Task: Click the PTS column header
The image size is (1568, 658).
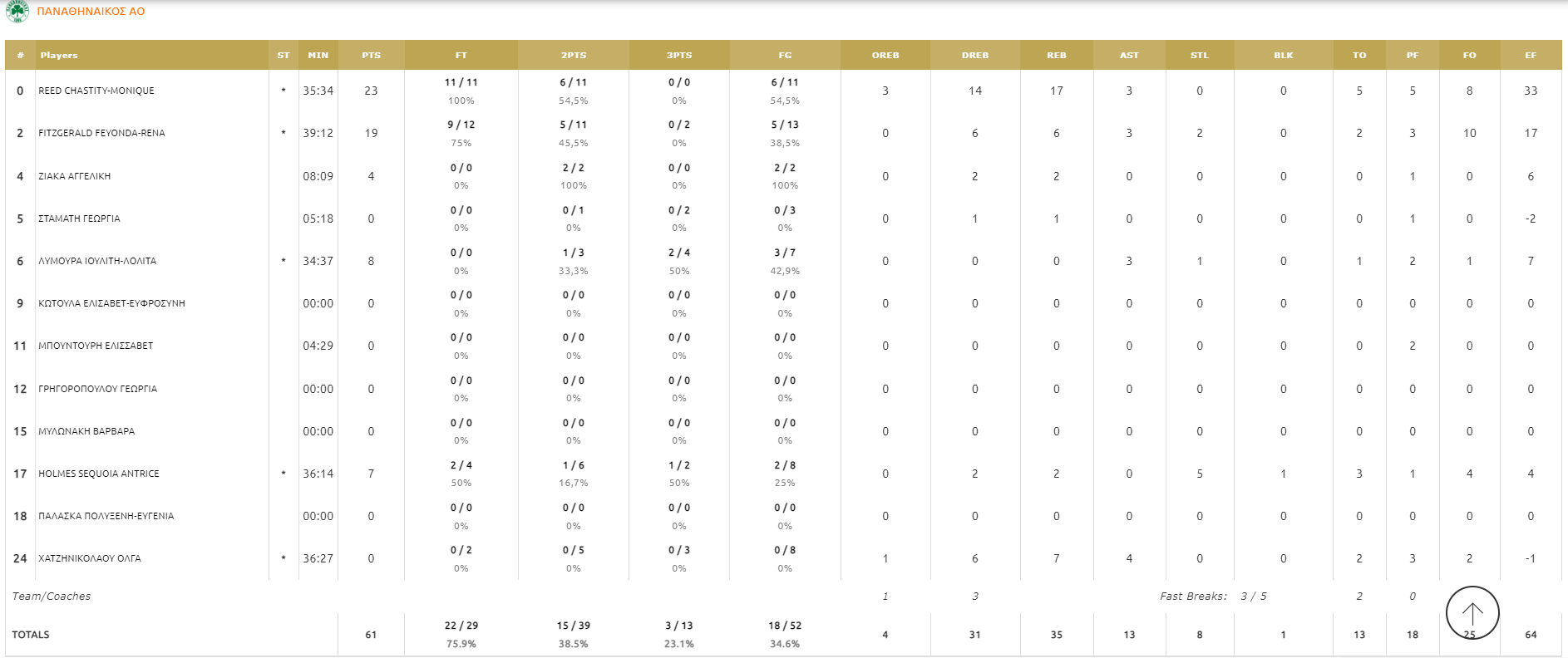Action: click(371, 55)
